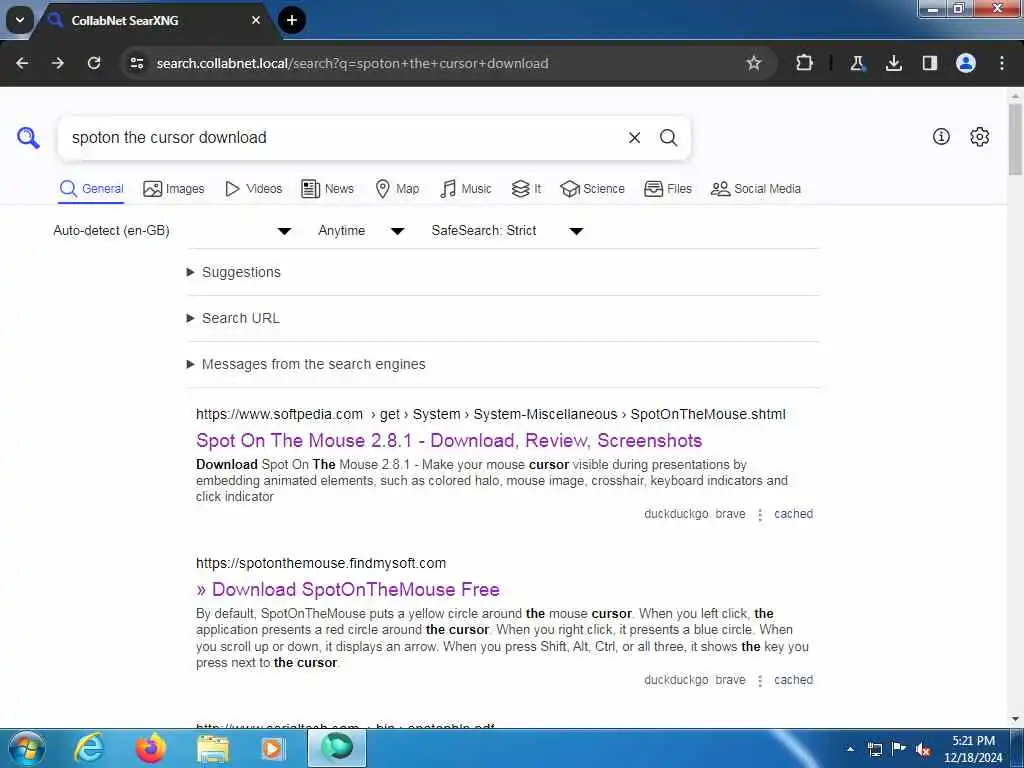
Task: Open the Softpedia result's three-dot options
Action: pos(760,515)
